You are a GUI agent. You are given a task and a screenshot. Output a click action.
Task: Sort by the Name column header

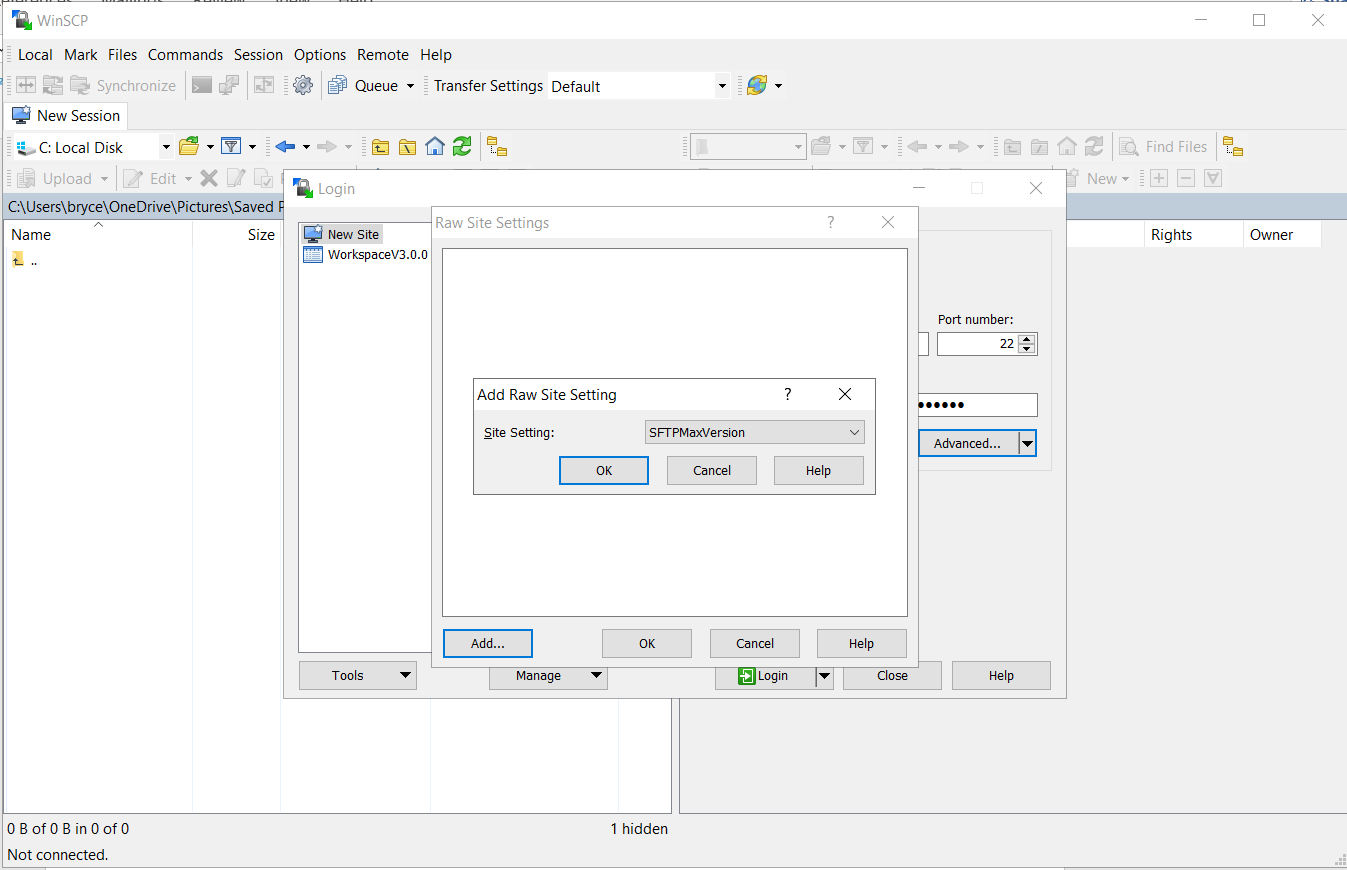(x=98, y=234)
